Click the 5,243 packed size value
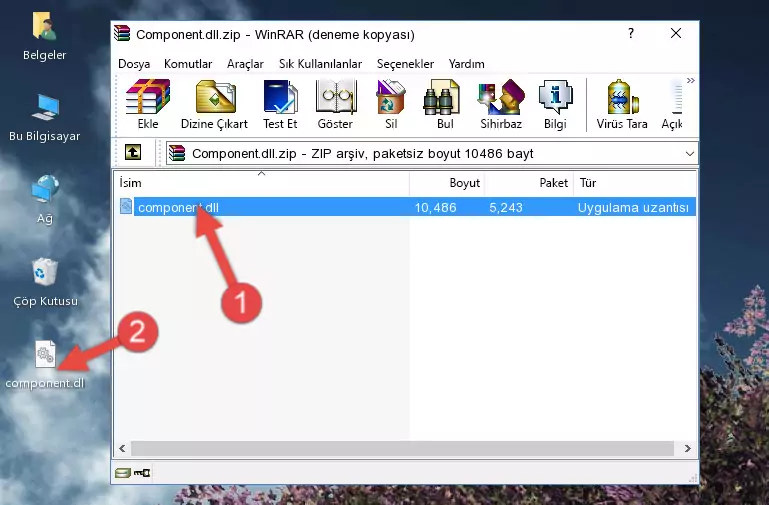Image resolution: width=769 pixels, height=505 pixels. point(506,207)
